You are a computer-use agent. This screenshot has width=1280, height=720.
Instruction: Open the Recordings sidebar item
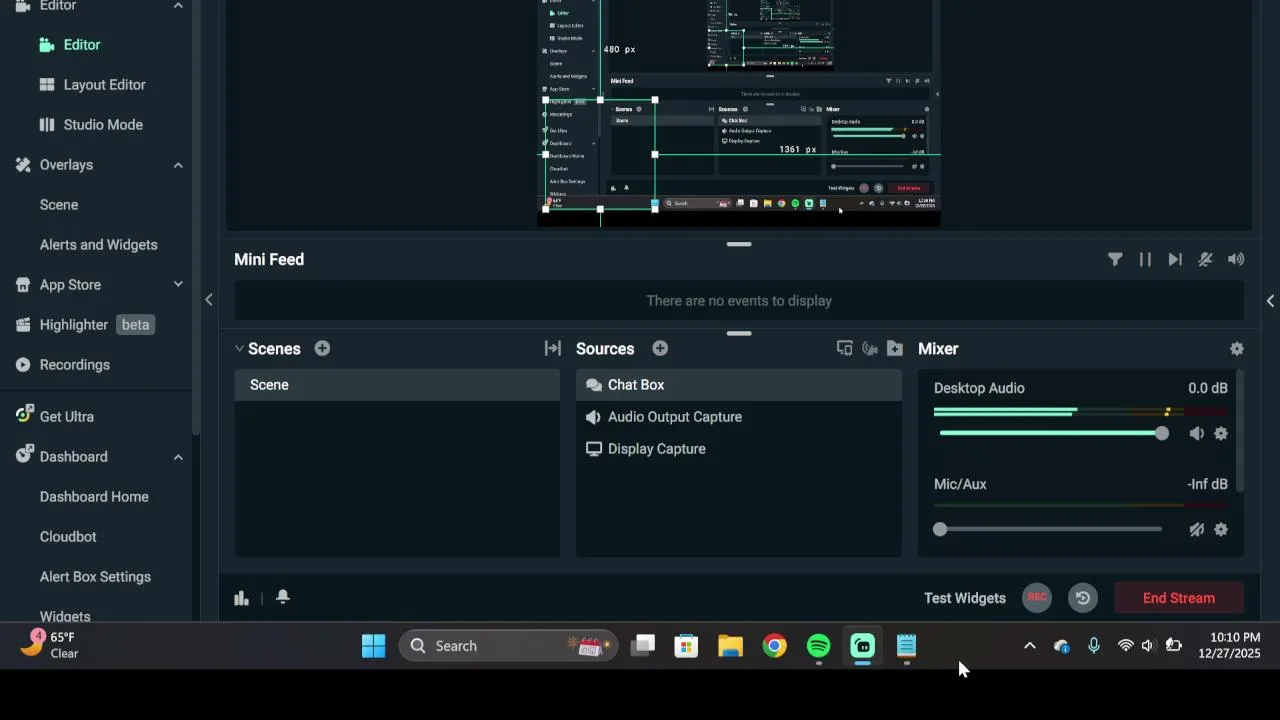pos(75,365)
